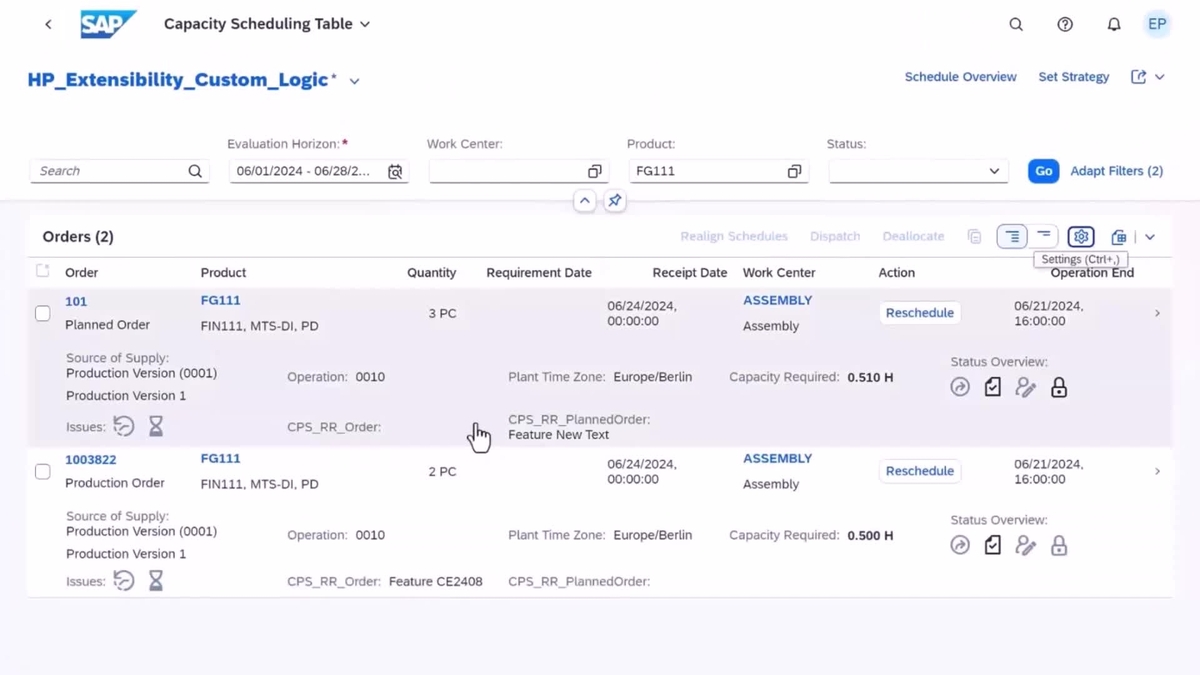Click the Dispatch menu action
This screenshot has width=1200, height=675.
pyautogui.click(x=835, y=236)
